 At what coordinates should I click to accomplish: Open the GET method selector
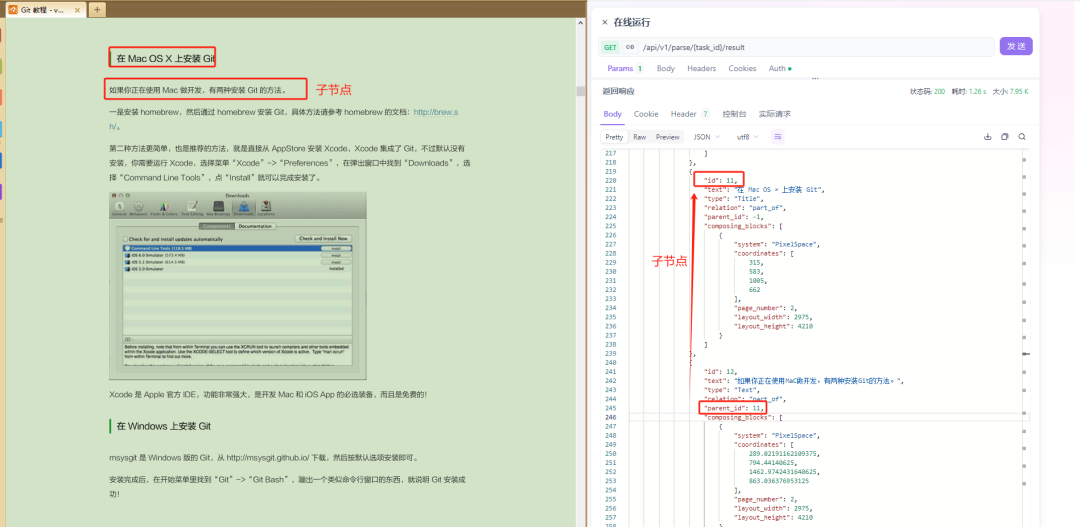tap(610, 48)
